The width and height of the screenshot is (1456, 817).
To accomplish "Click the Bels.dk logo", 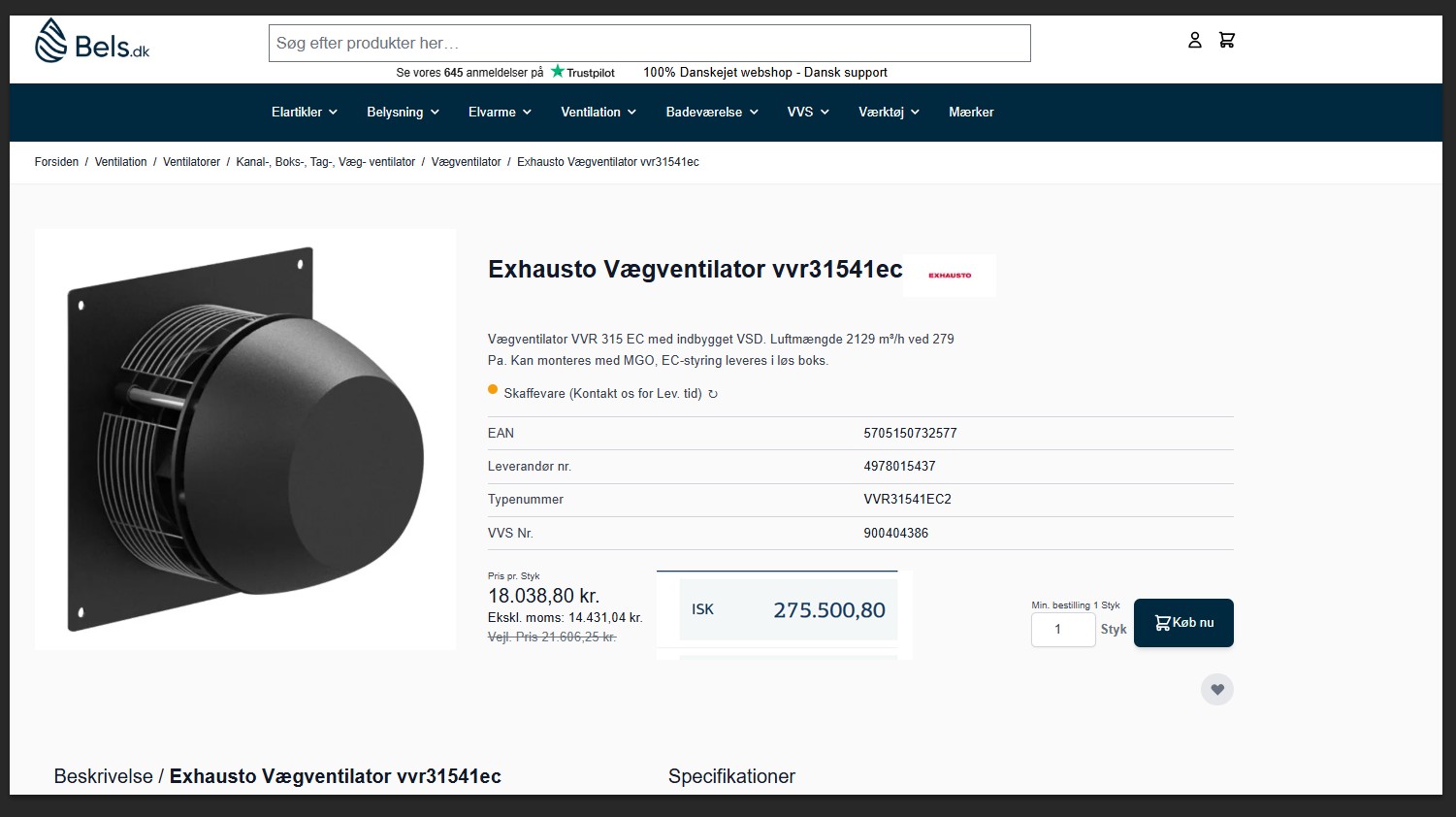I will pos(92,41).
